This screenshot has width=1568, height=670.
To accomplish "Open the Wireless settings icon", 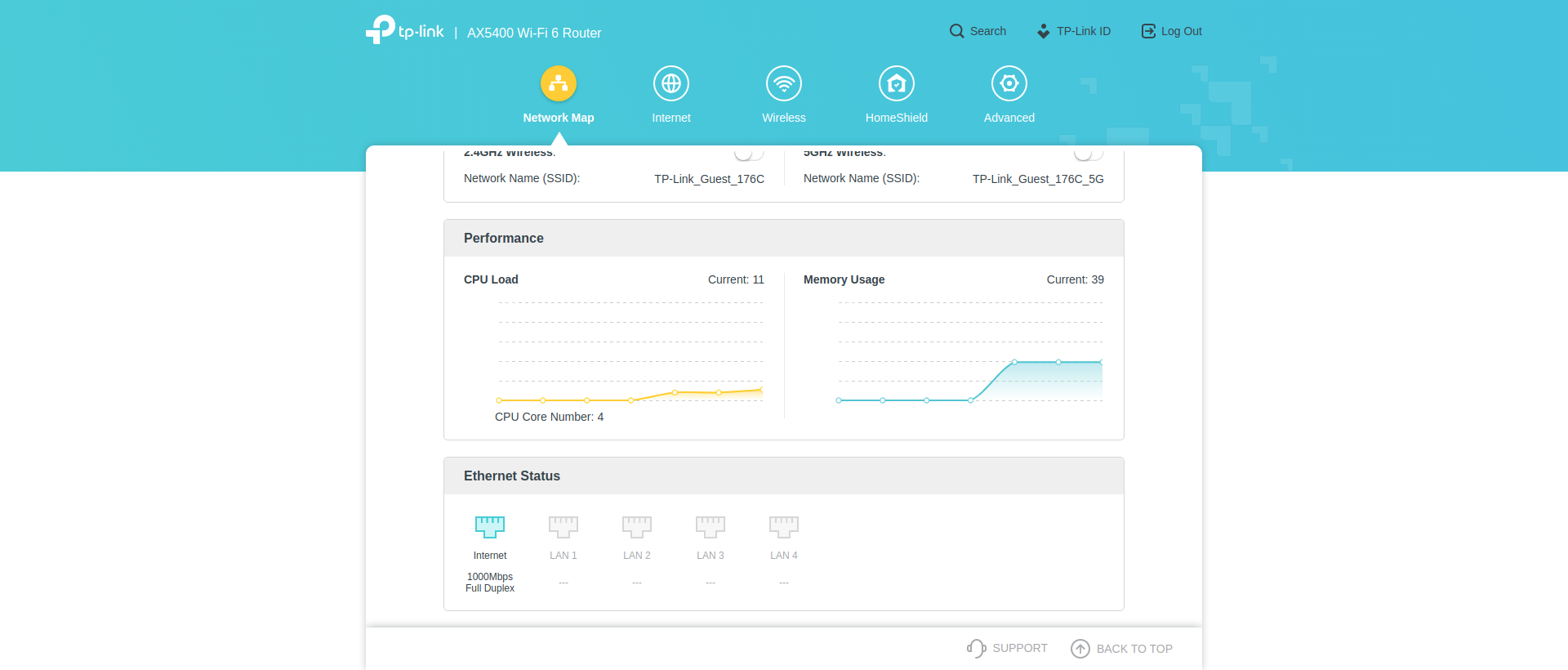I will [x=784, y=83].
